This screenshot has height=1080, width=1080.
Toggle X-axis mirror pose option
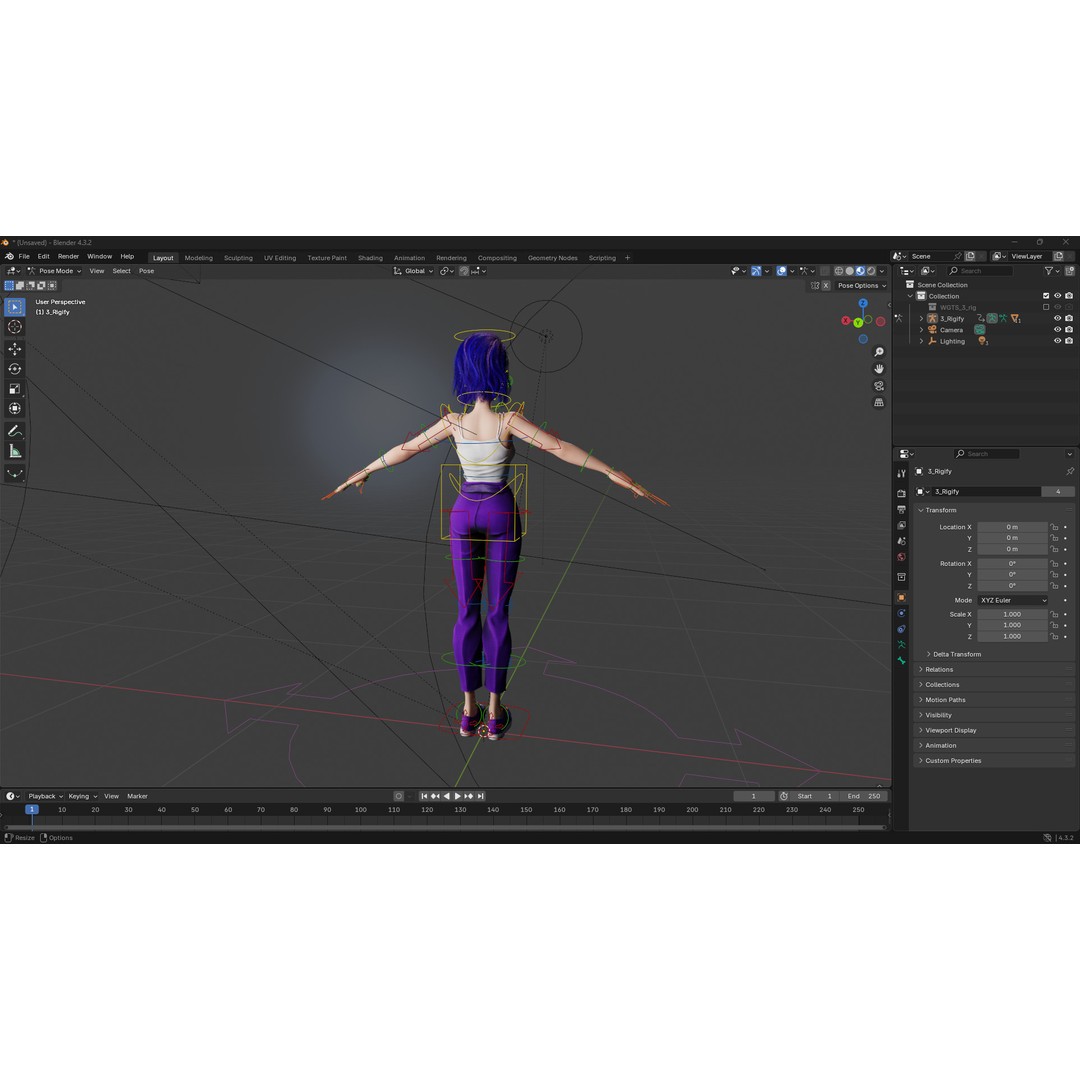click(x=825, y=286)
